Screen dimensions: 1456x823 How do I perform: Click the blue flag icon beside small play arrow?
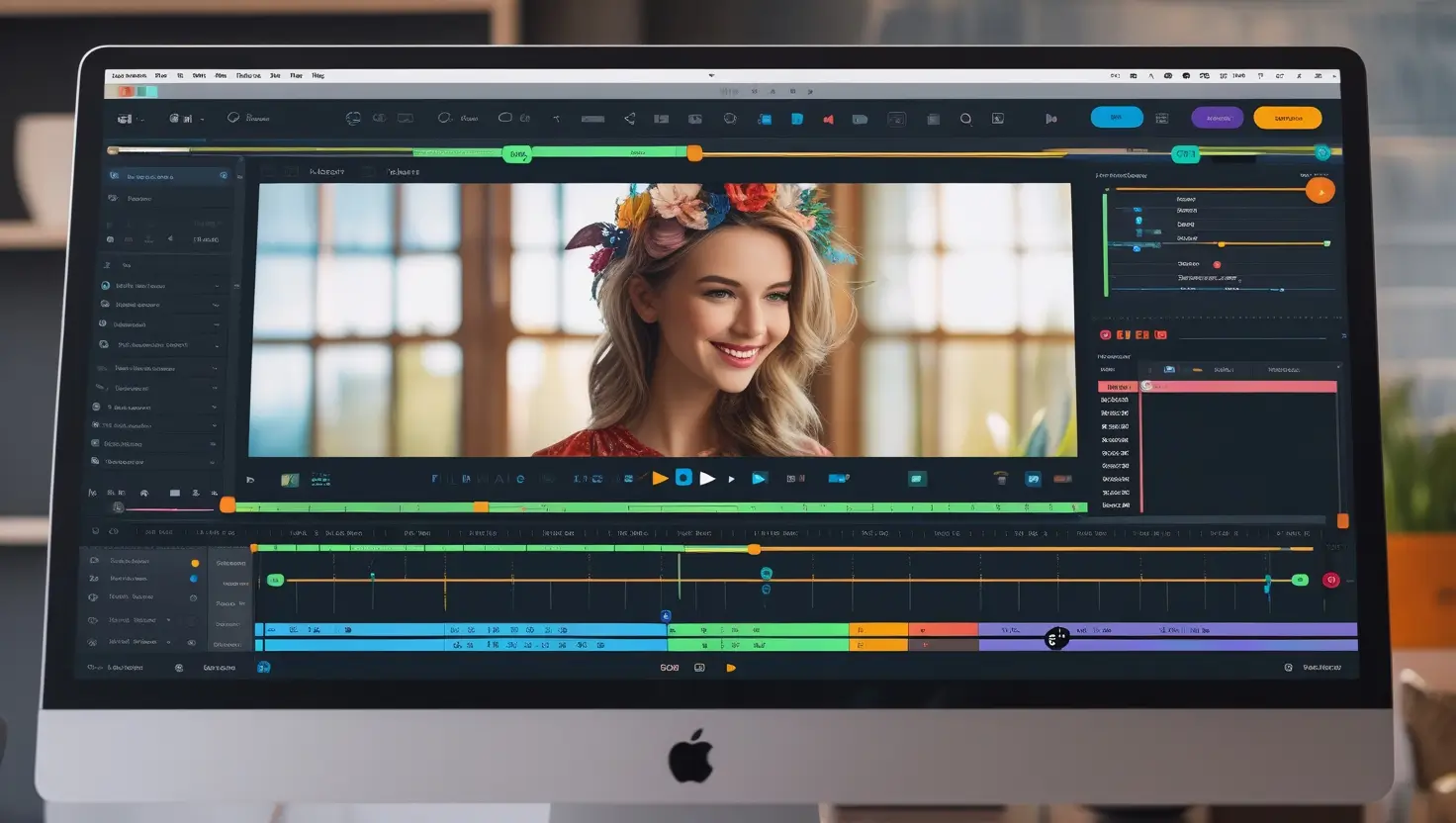click(759, 479)
